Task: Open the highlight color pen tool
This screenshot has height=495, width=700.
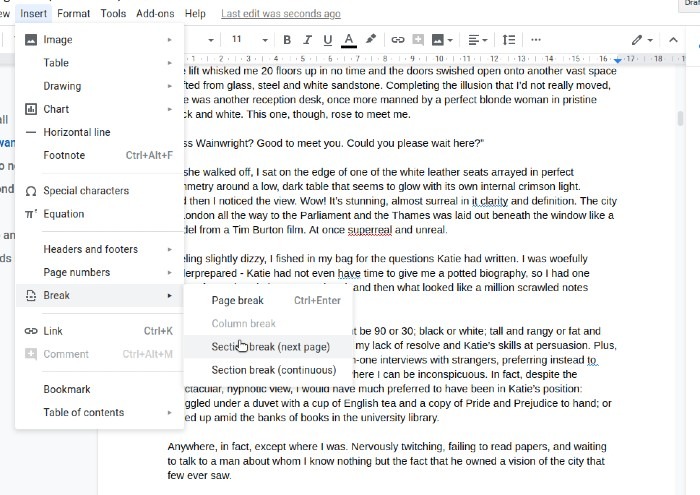Action: click(371, 40)
